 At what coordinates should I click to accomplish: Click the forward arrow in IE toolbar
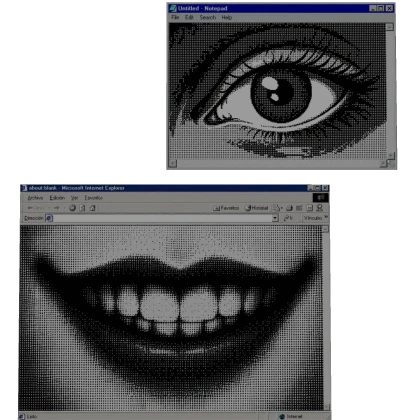(56, 208)
